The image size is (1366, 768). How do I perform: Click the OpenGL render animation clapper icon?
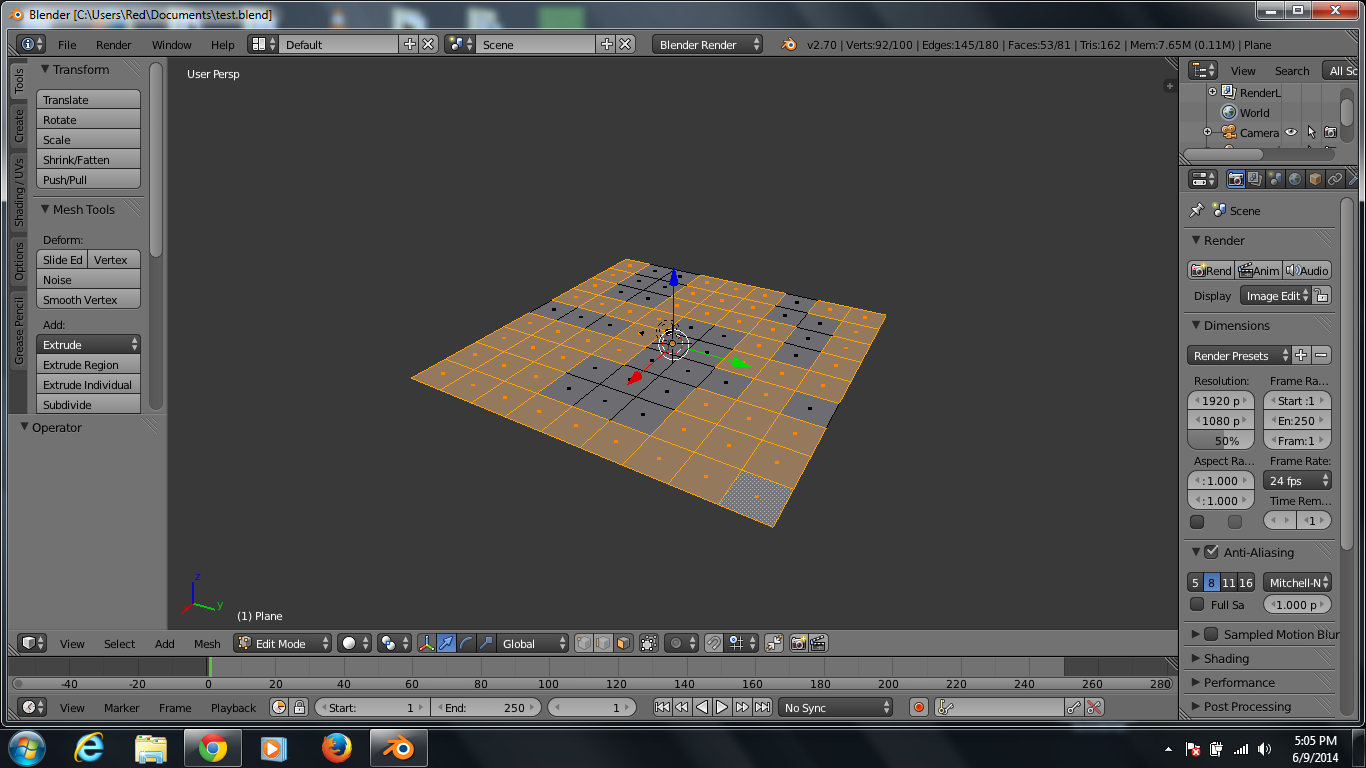point(818,643)
